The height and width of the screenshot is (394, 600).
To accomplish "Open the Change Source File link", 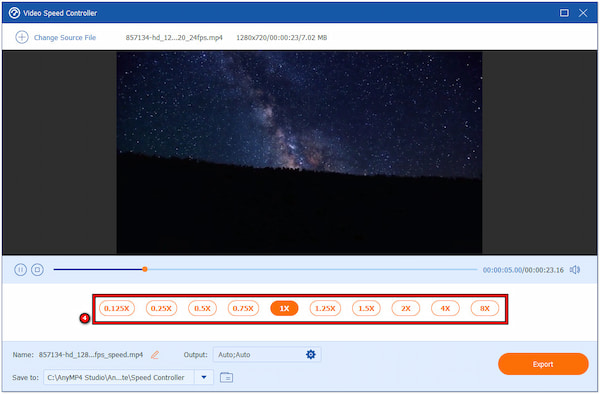I will [x=65, y=37].
